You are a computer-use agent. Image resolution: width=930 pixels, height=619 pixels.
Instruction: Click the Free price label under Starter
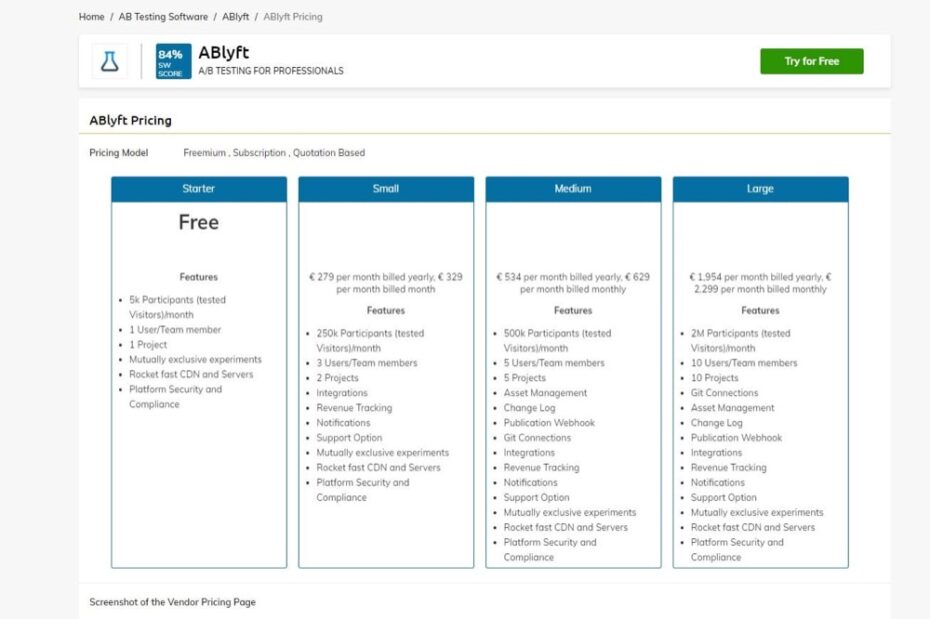tap(198, 222)
